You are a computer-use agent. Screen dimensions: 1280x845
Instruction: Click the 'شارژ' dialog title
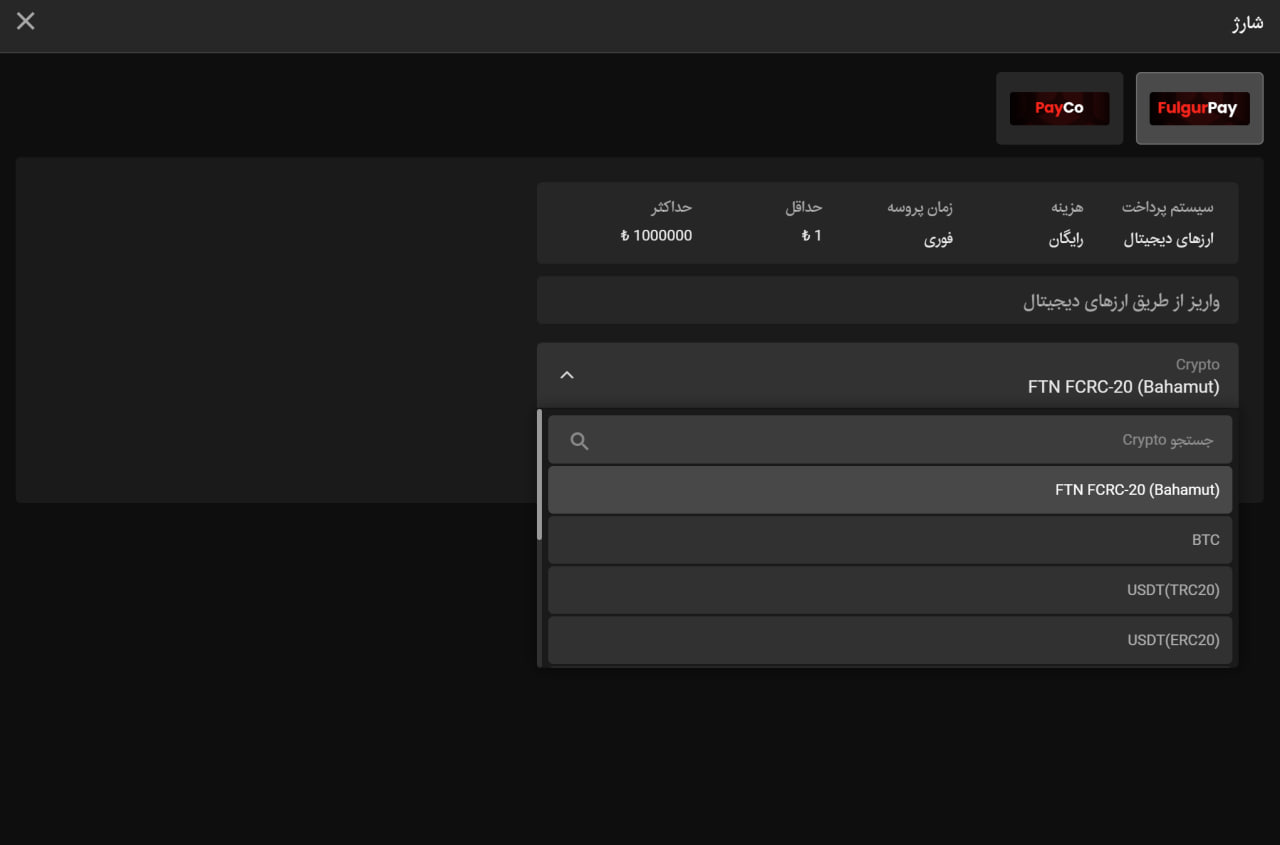tap(1247, 23)
